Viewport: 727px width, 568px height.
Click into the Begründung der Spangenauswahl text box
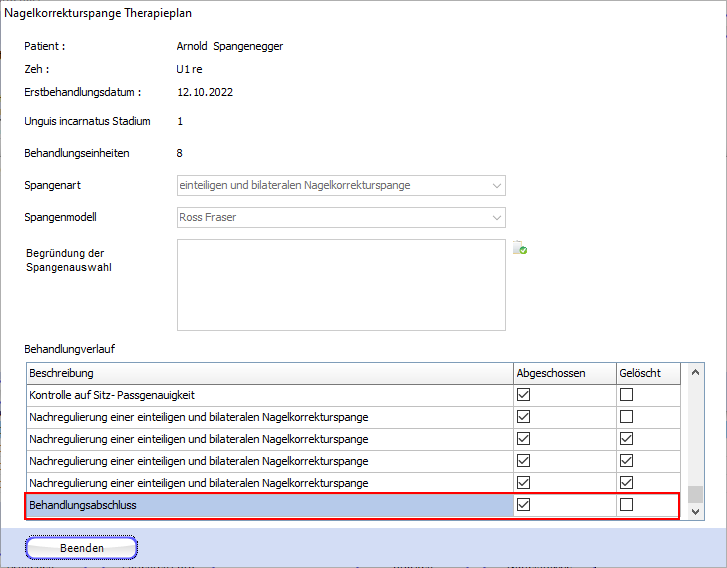click(341, 284)
